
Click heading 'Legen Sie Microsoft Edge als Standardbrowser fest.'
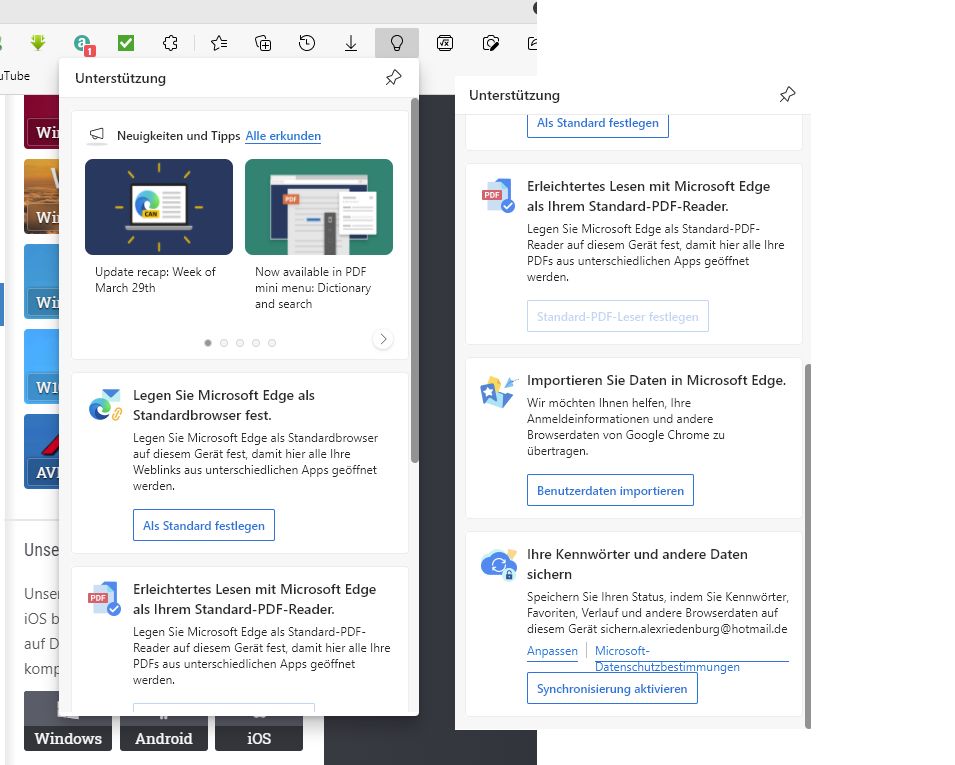224,405
